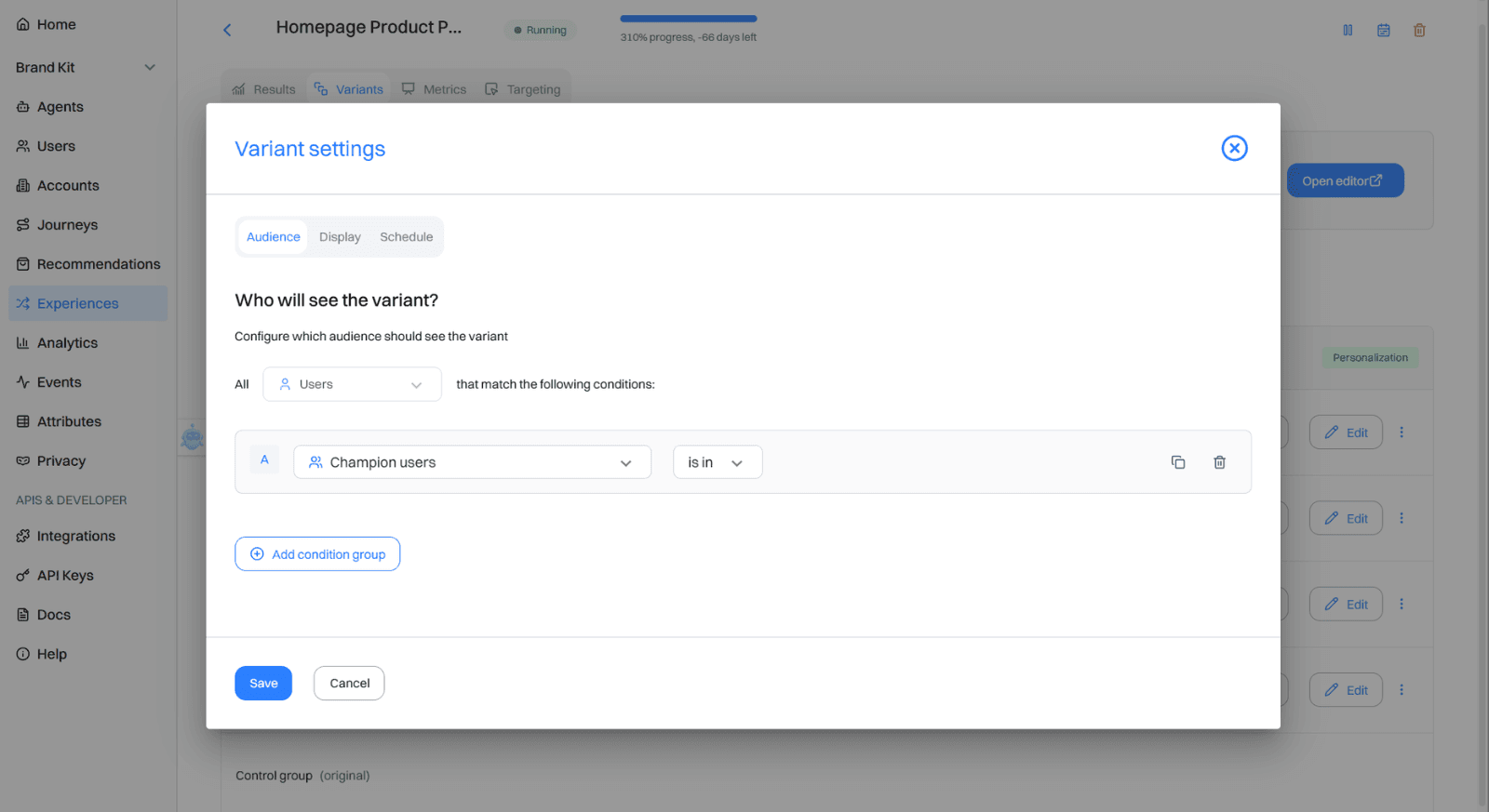Viewport: 1489px width, 812px height.
Task: Close the Variant settings dialog
Action: 1234,148
